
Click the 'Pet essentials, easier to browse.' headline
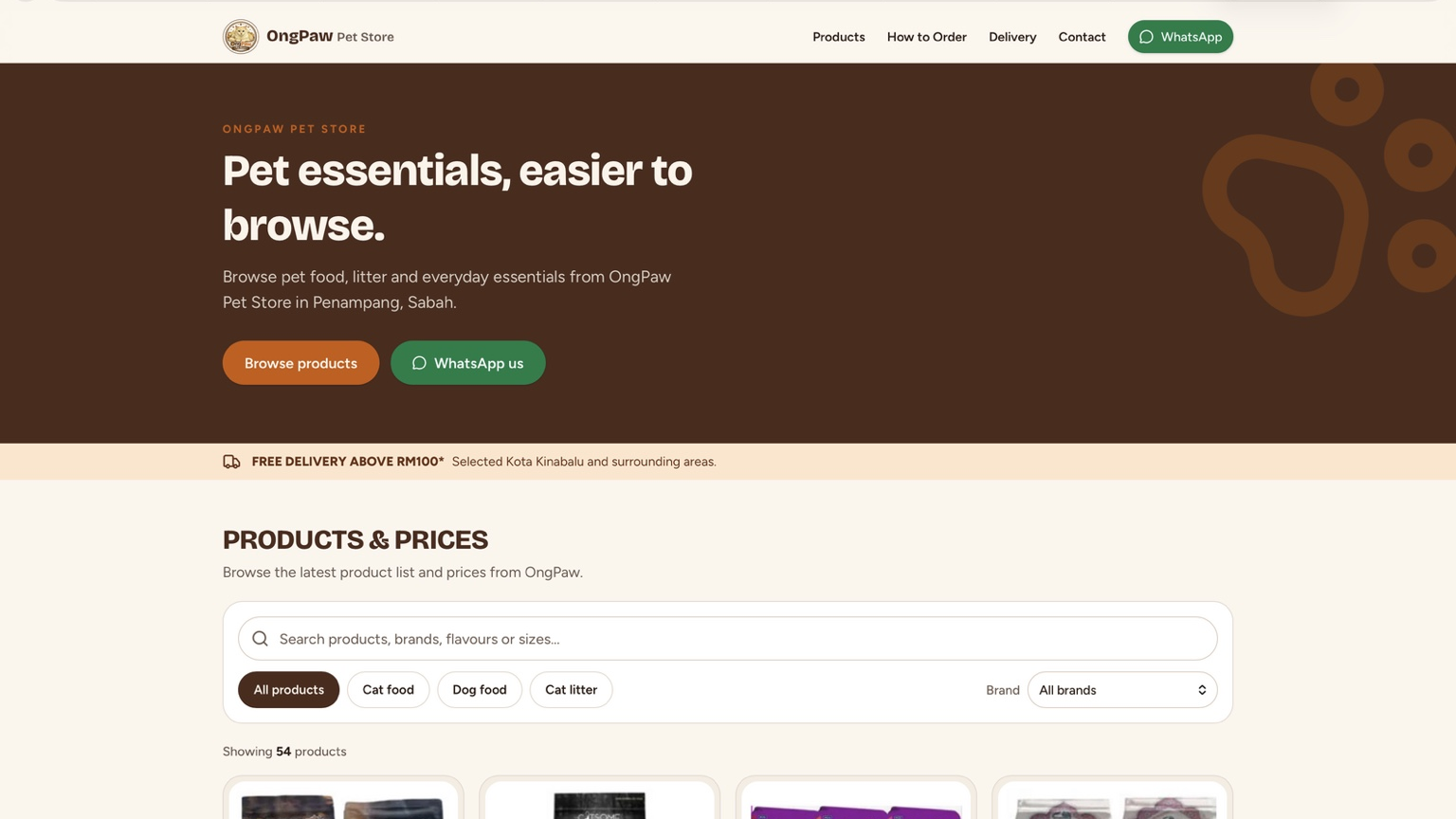tap(458, 197)
